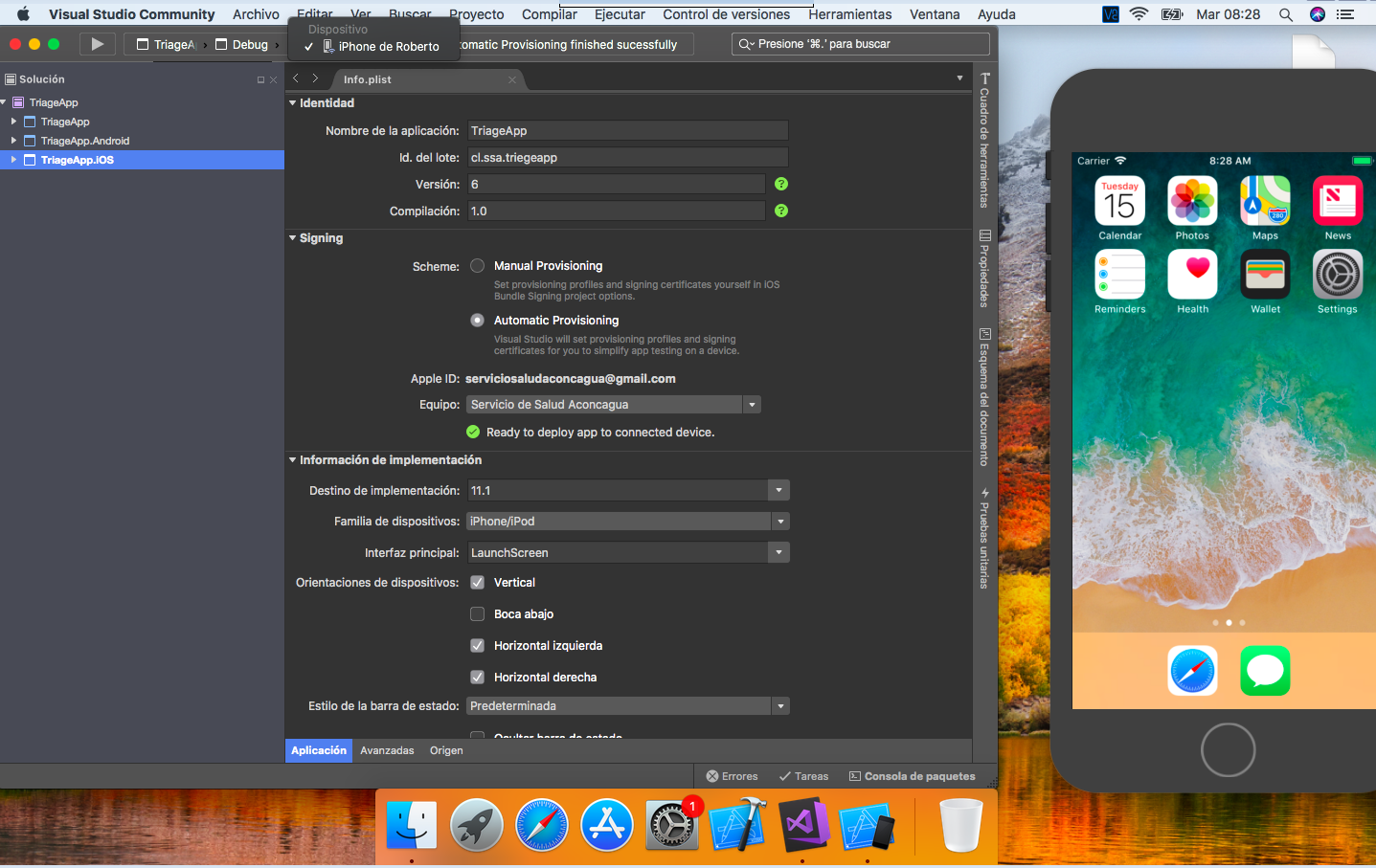This screenshot has height=868, width=1376.
Task: Open Pruebas unitarias side panel
Action: click(984, 538)
